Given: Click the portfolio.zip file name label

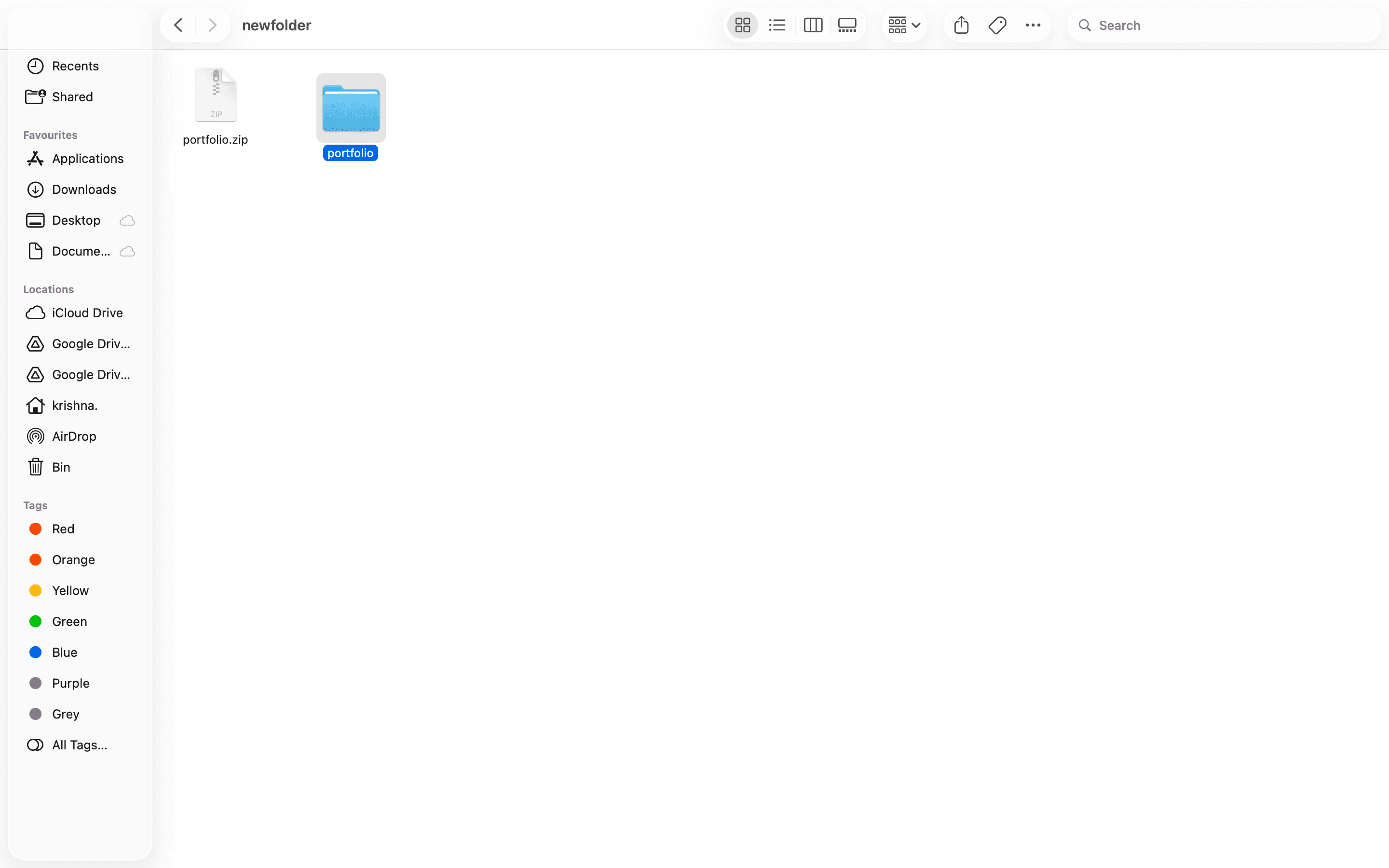Looking at the screenshot, I should pyautogui.click(x=215, y=139).
